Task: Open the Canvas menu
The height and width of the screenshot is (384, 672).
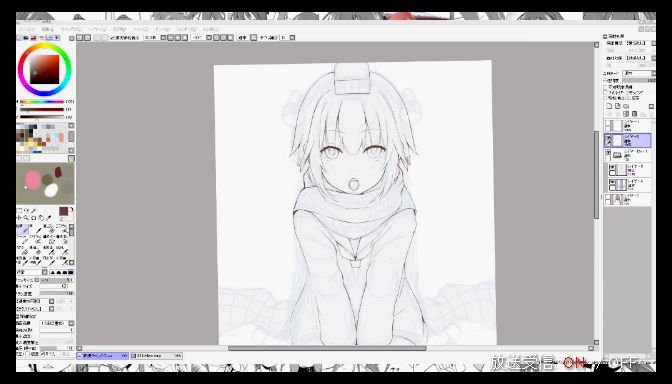Action: [x=71, y=30]
